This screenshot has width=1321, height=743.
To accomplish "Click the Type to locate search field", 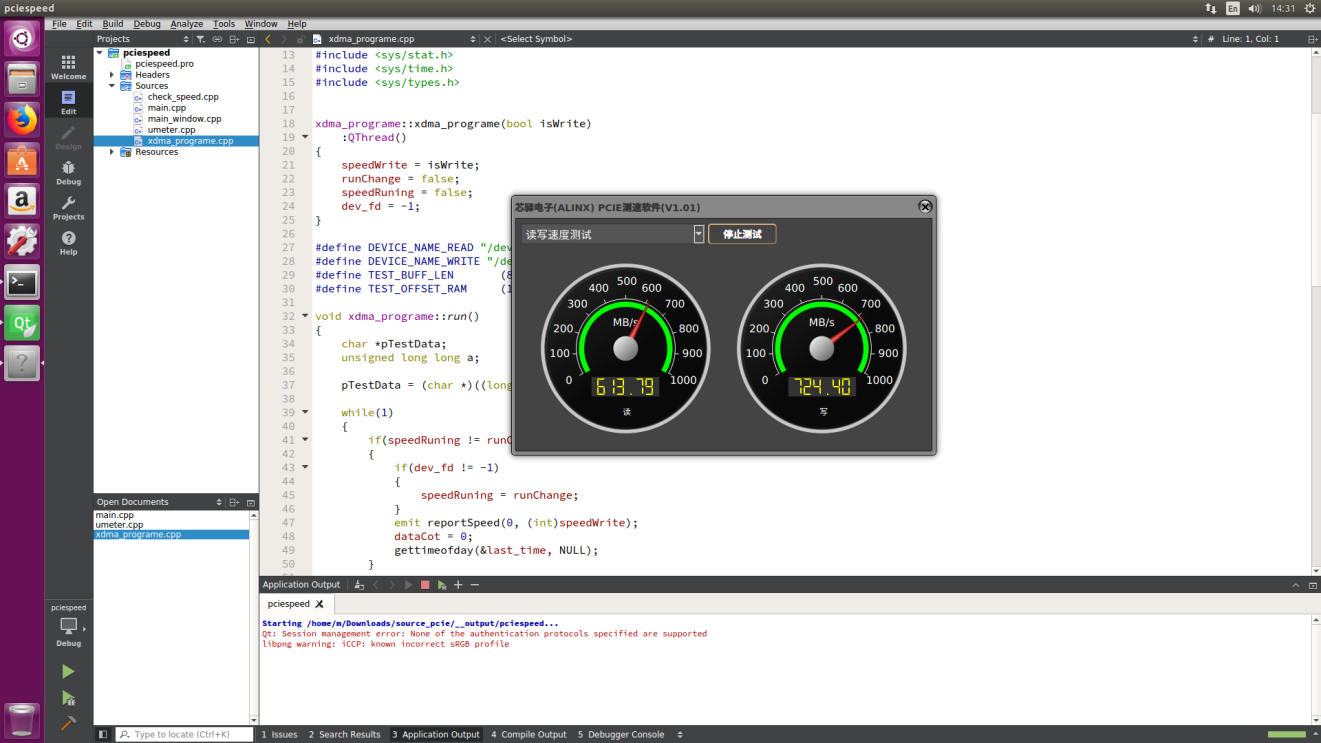I will pos(185,734).
